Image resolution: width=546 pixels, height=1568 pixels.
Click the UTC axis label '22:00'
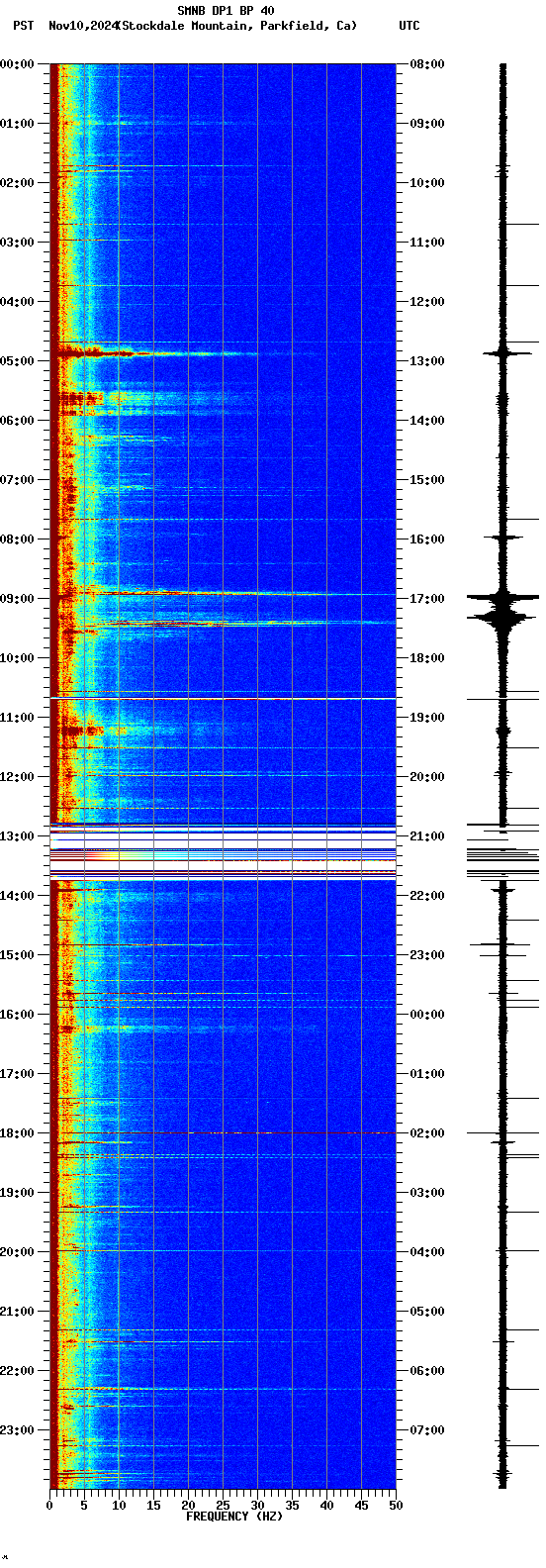click(427, 896)
